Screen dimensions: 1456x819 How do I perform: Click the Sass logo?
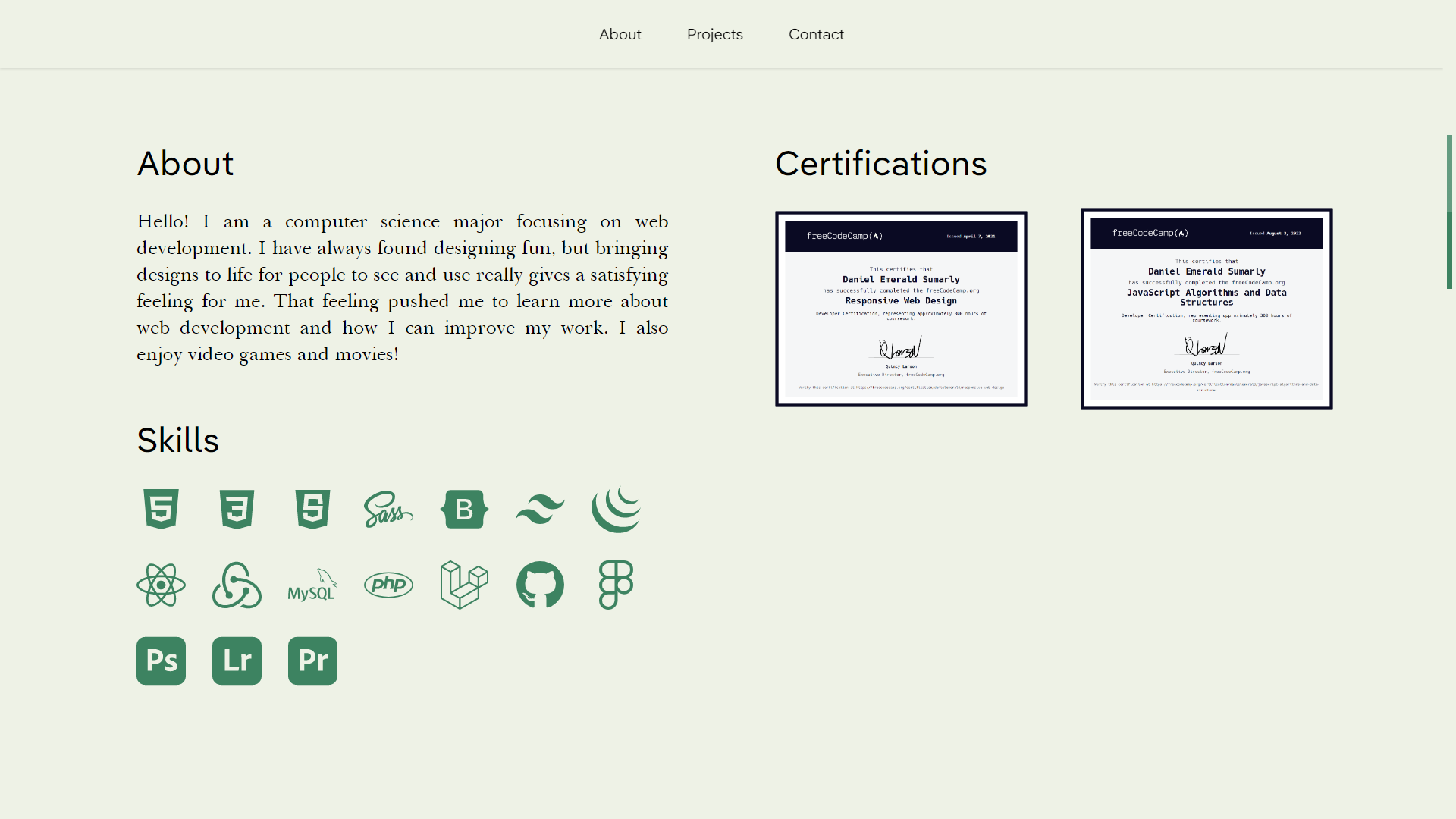point(388,509)
